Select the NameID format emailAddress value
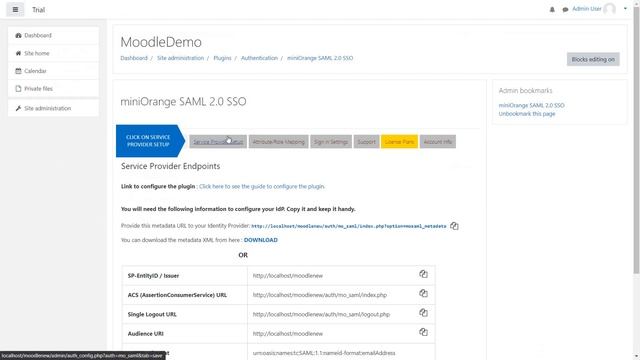The height and width of the screenshot is (360, 640). (x=324, y=353)
